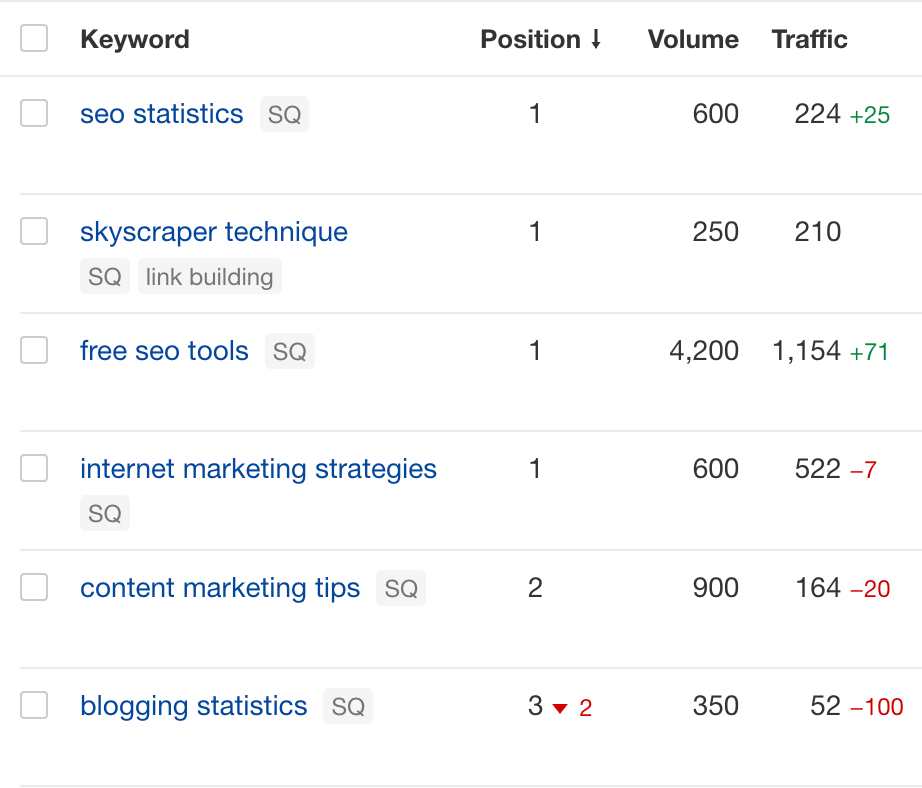Image resolution: width=922 pixels, height=788 pixels.
Task: Sort by the Volume column header
Action: (x=693, y=39)
